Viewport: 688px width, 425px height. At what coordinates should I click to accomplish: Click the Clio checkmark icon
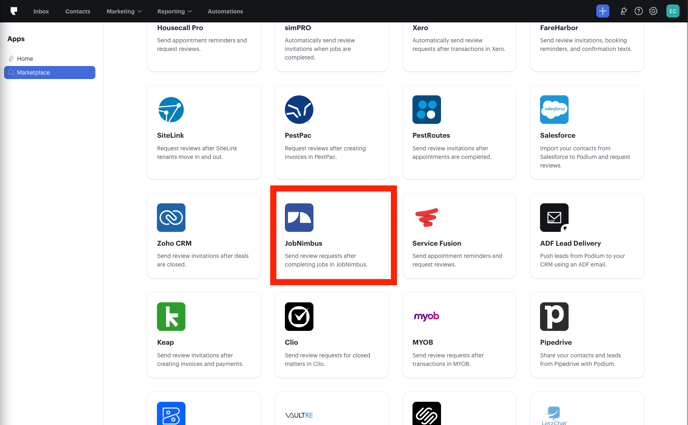click(299, 317)
